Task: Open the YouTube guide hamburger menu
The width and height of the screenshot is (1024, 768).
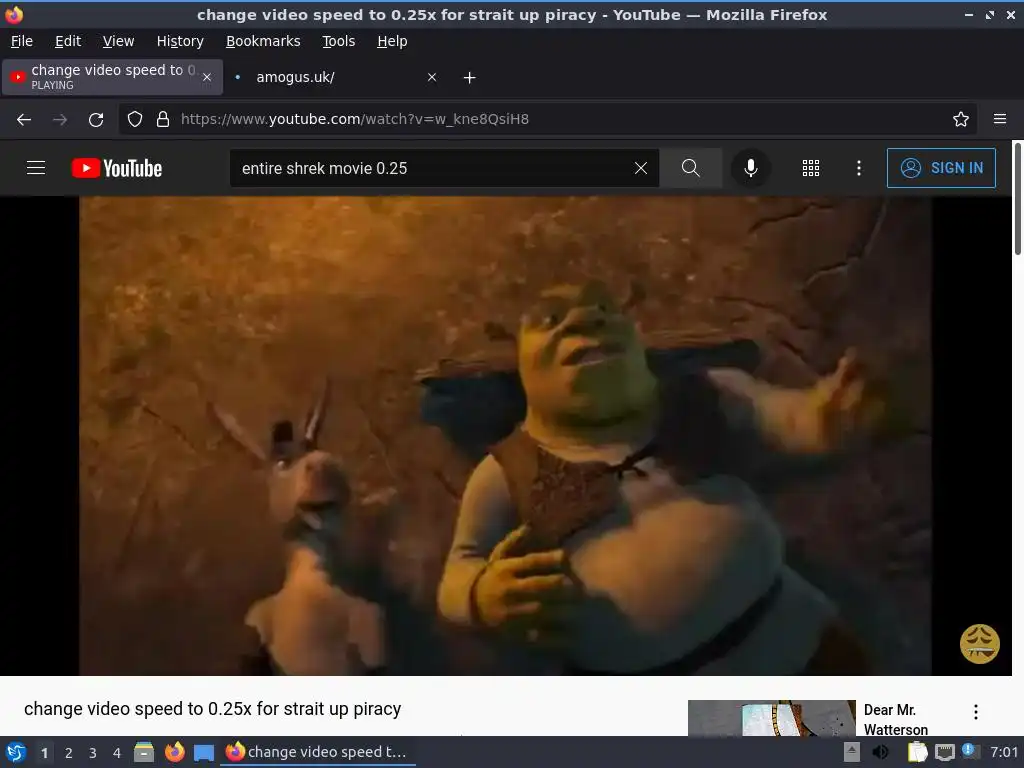Action: pos(36,168)
